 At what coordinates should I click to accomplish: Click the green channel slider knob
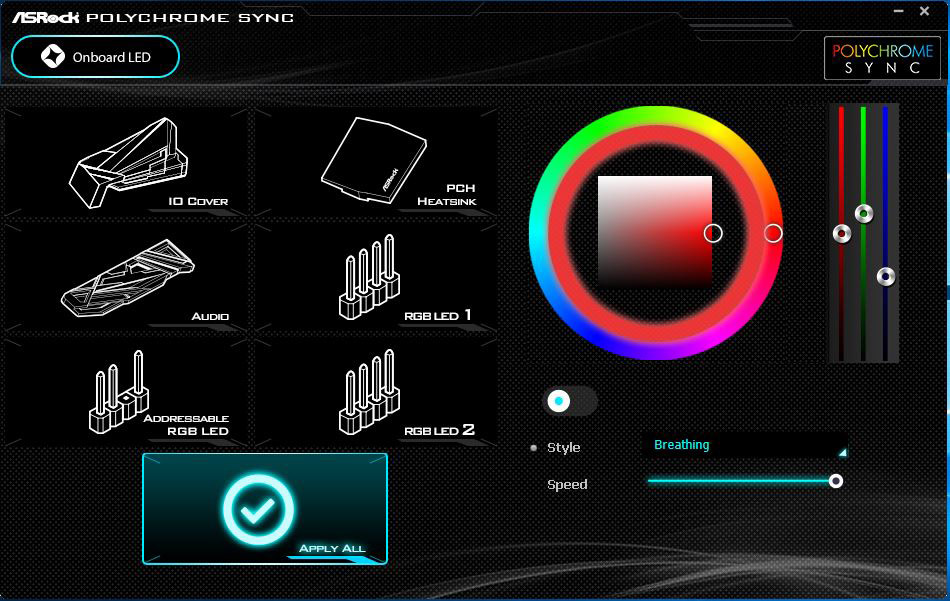[x=863, y=213]
